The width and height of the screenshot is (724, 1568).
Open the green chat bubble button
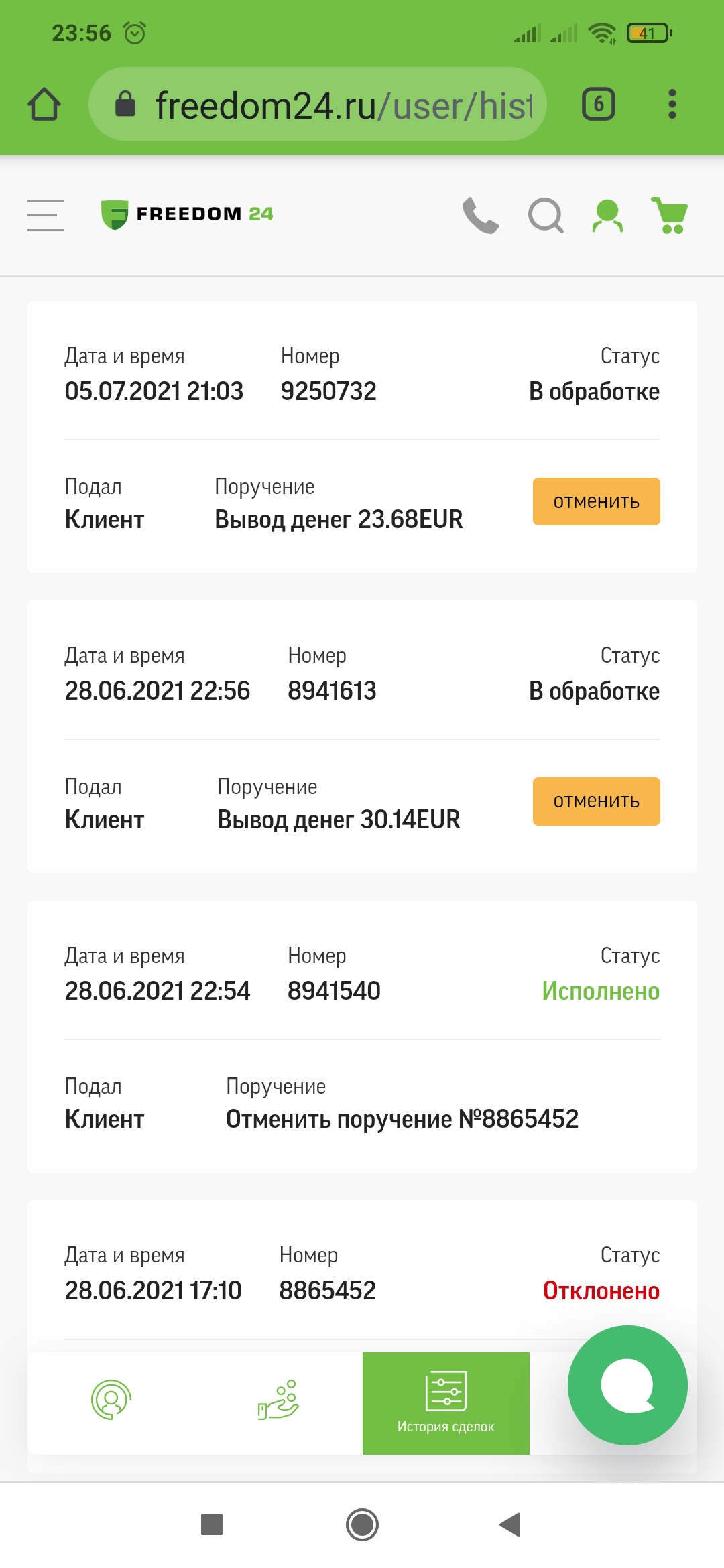coord(627,1385)
